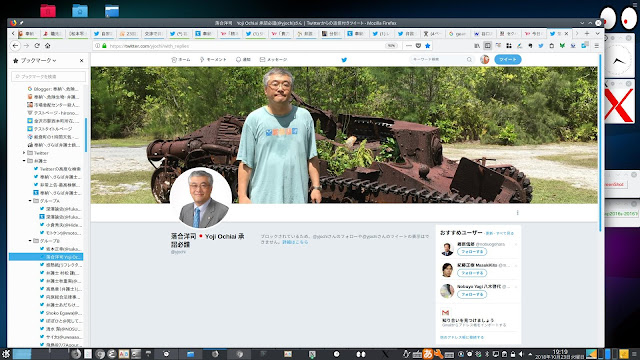Viewport: 640px width, 360px height.
Task: Click the four-squares grid extension icon
Action: pos(509,46)
